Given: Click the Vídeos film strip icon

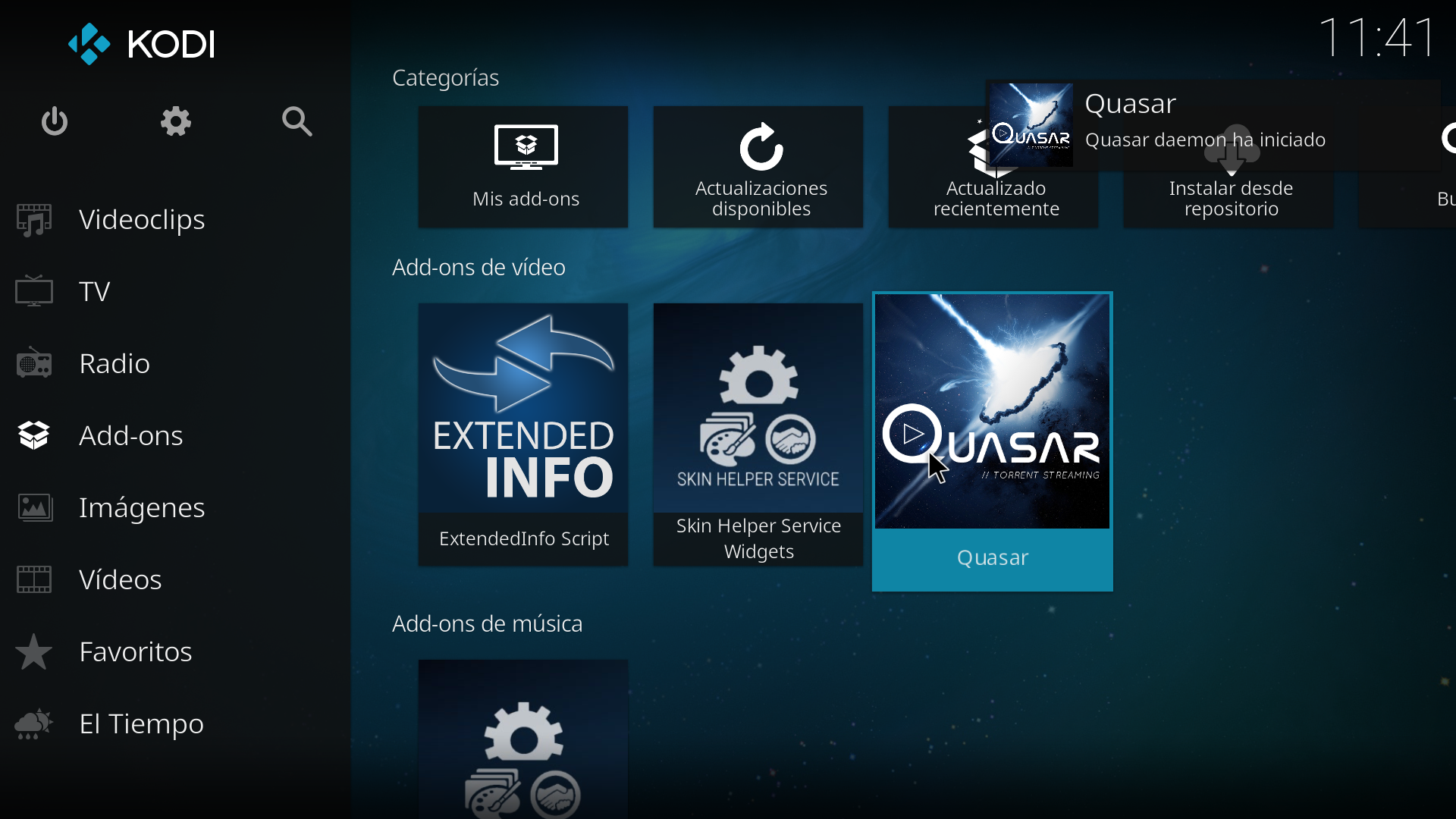Looking at the screenshot, I should pos(34,579).
